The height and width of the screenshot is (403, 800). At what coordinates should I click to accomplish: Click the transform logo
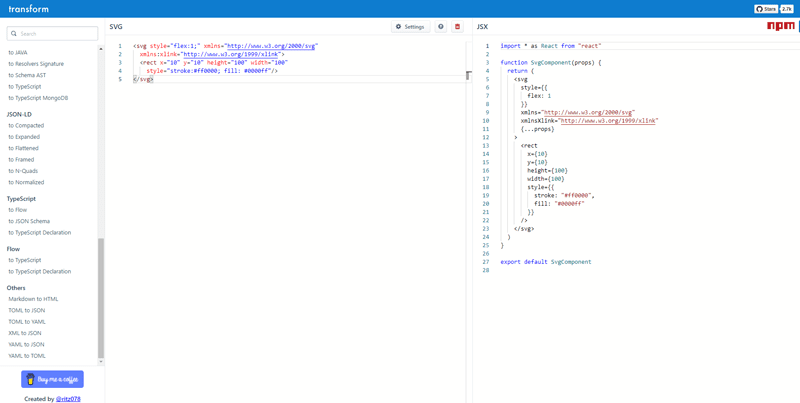pos(28,9)
